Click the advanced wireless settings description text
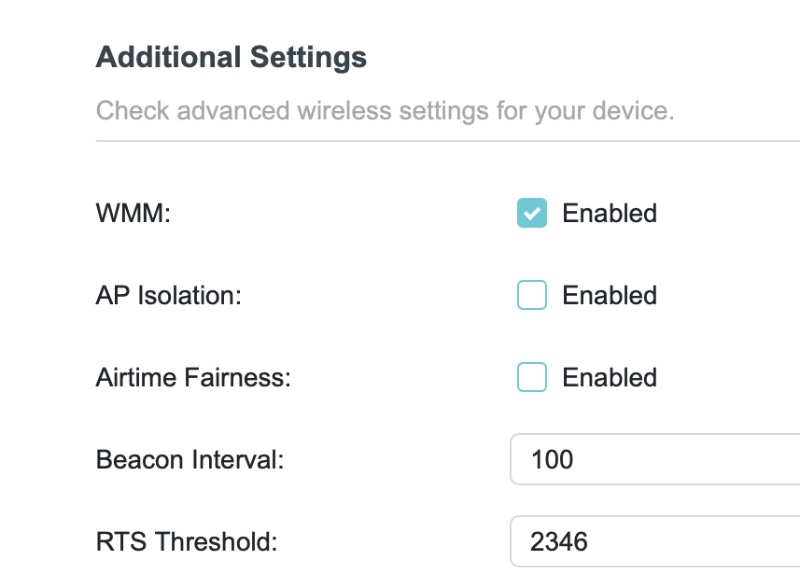This screenshot has width=800, height=588. click(x=385, y=110)
